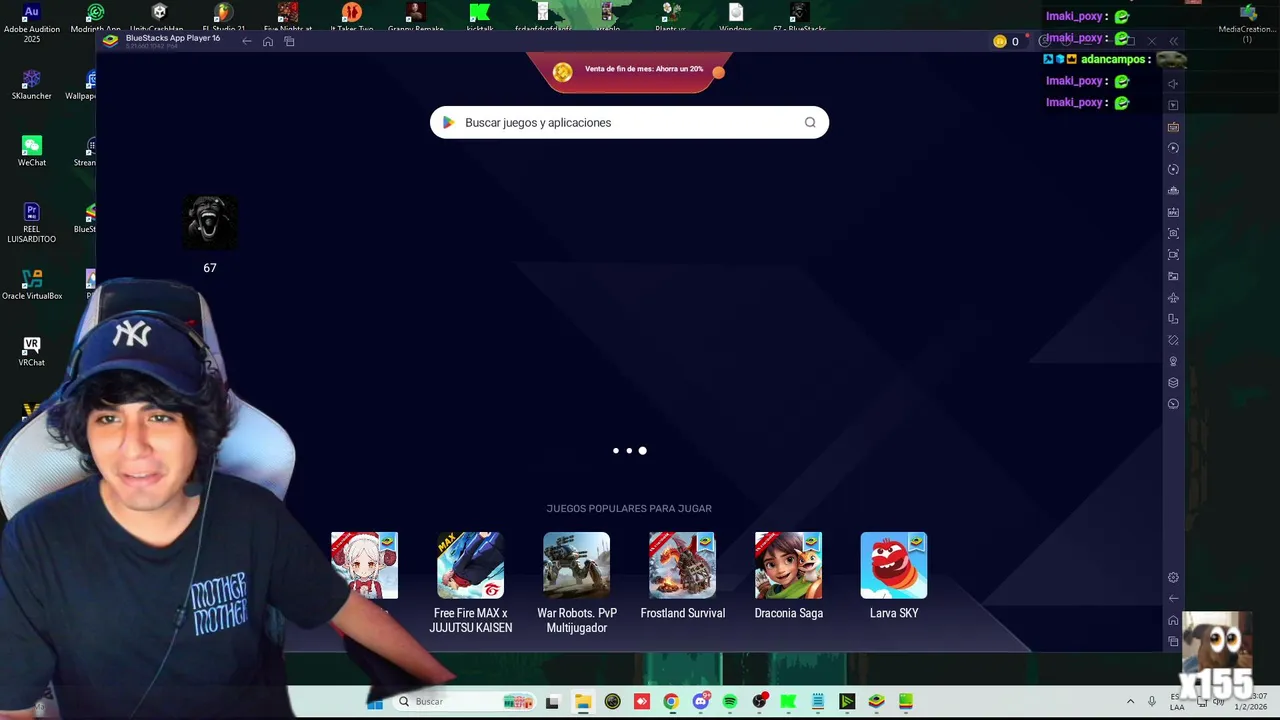The width and height of the screenshot is (1280, 720).
Task: Click the round dial icon below the layers icon
Action: click(1173, 404)
